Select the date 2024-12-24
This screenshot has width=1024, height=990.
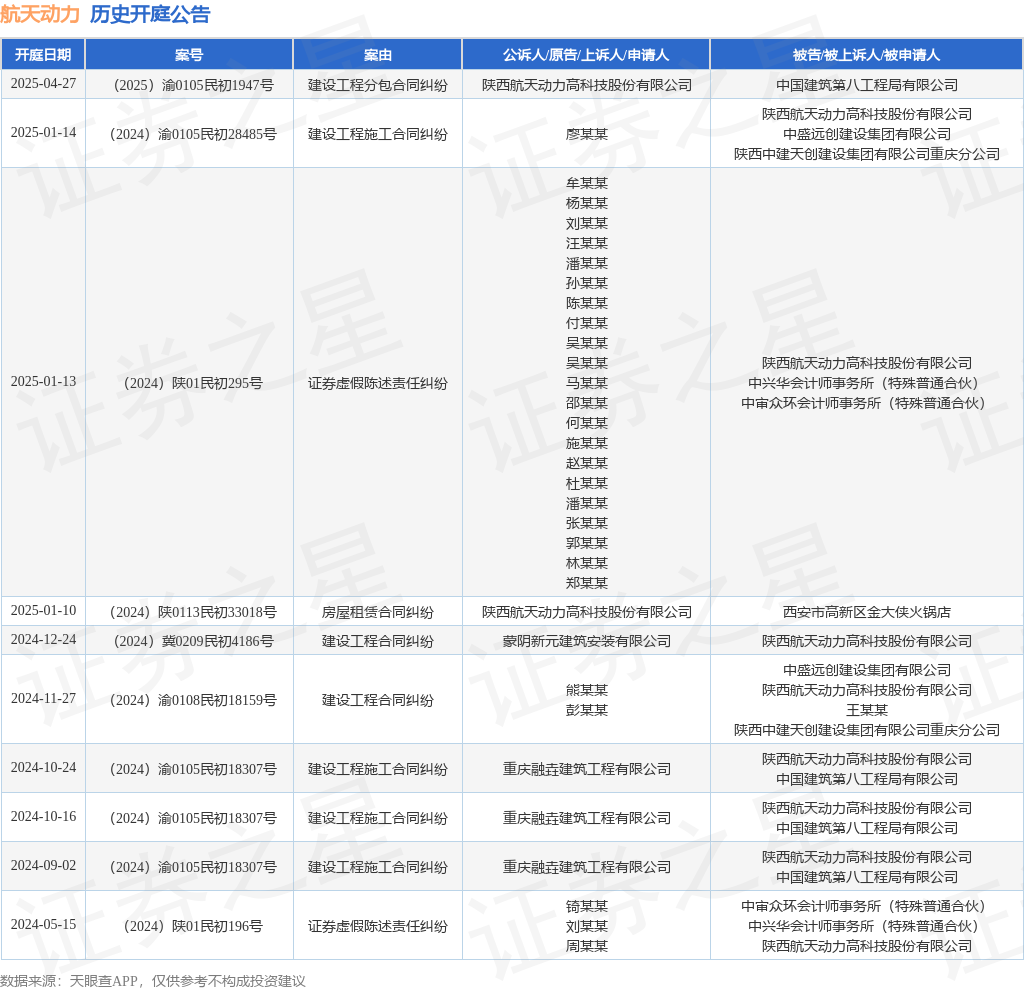click(x=43, y=640)
